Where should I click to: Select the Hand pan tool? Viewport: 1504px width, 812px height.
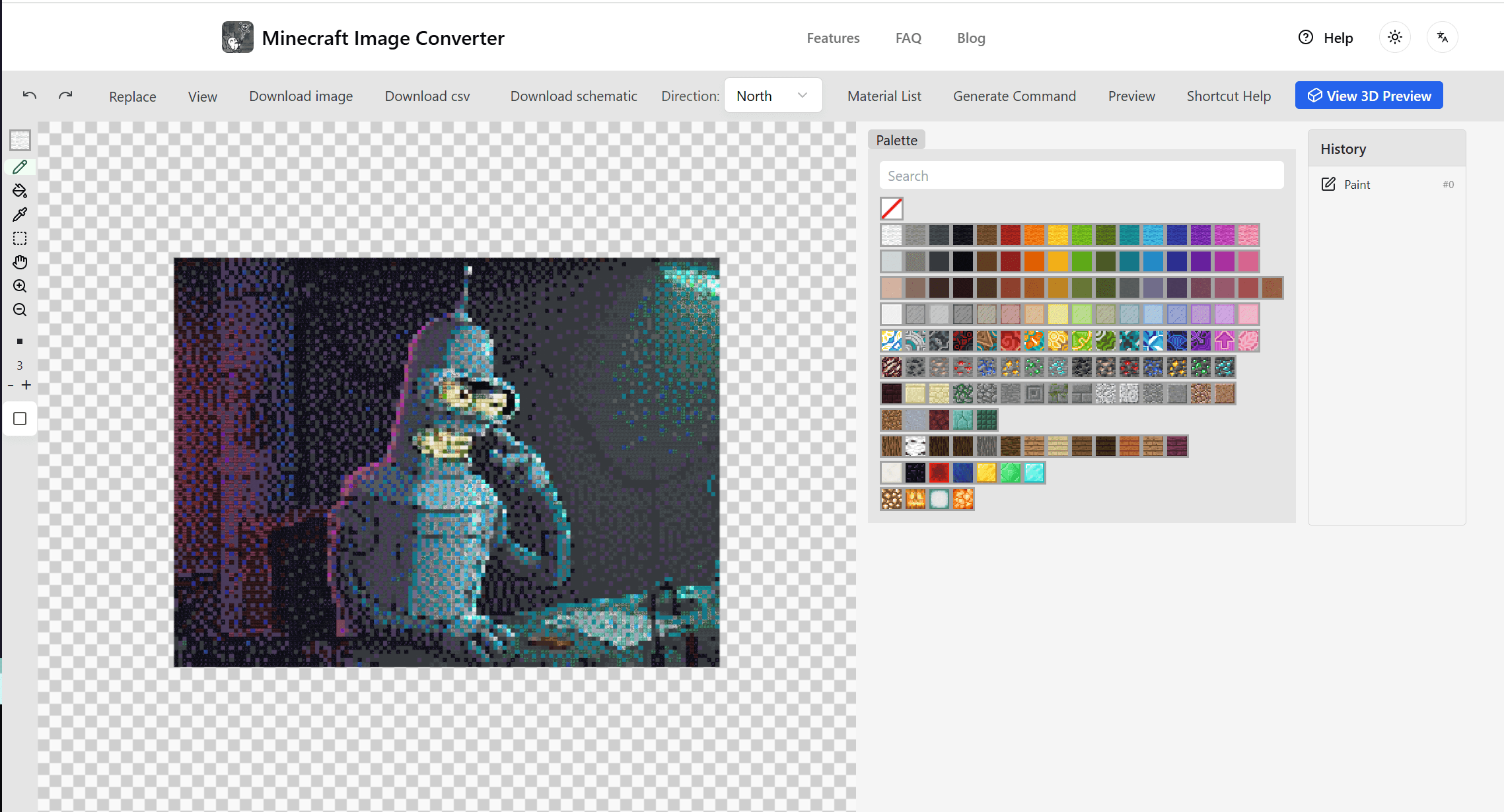(x=20, y=262)
